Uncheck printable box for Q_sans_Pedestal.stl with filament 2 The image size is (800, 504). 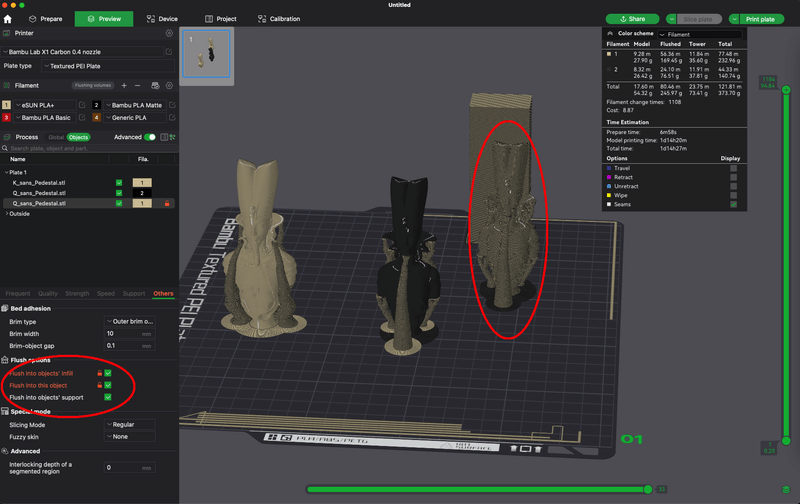pos(119,193)
